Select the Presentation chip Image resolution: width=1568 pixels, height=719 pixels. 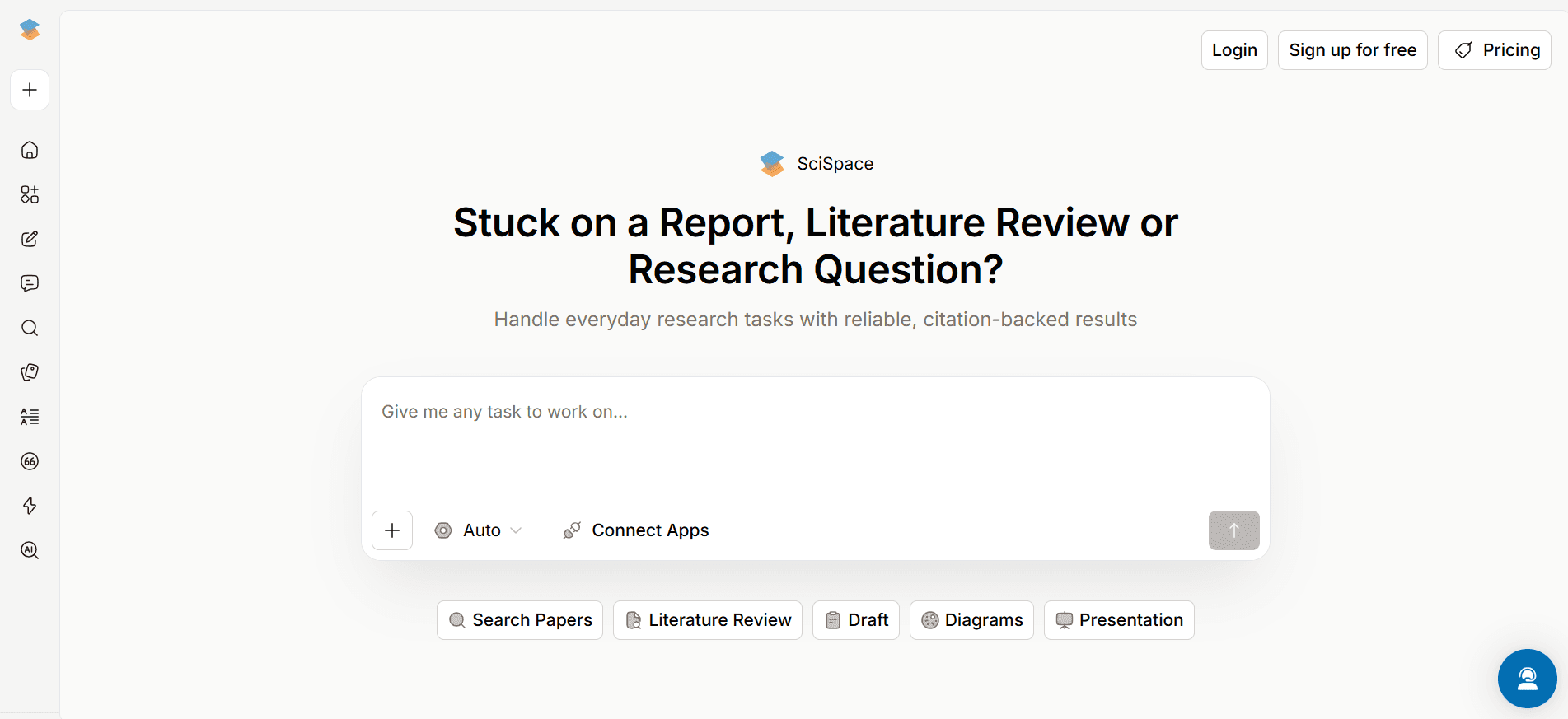click(1119, 620)
